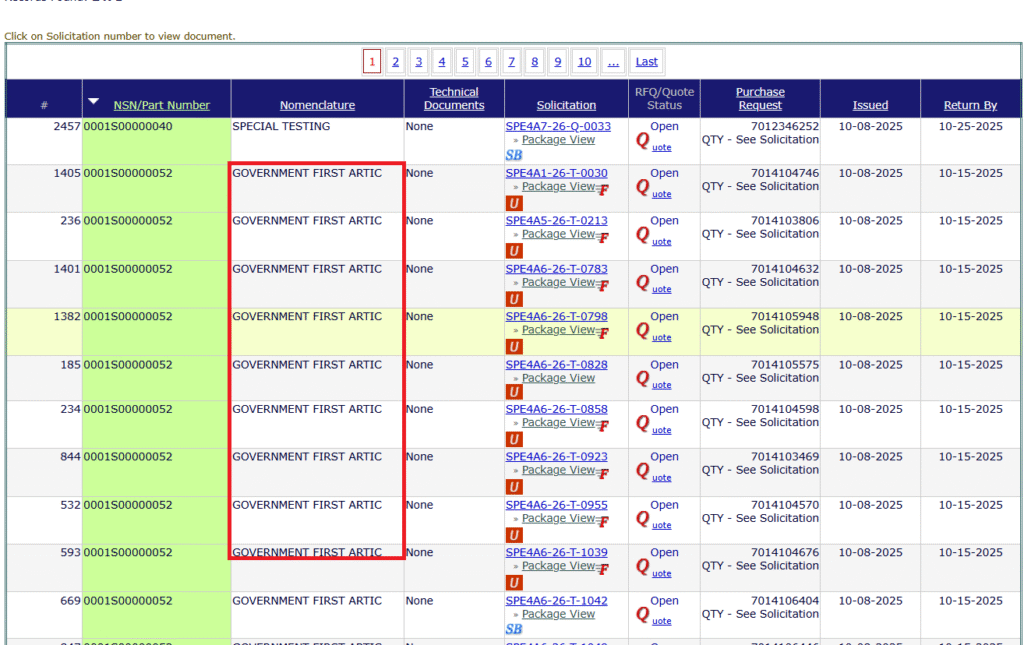Click the red F icon beside SPE4A6-26-T-0955
This screenshot has height=645, width=1024.
(603, 522)
